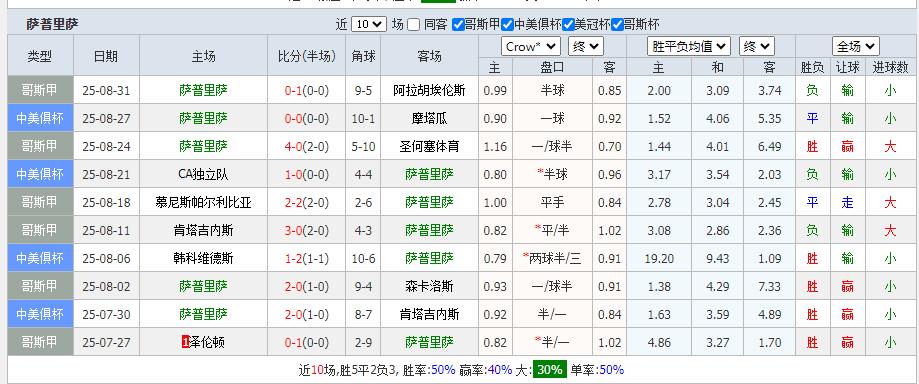
Task: Open the Crow* bookmaker dropdown
Action: click(x=530, y=47)
